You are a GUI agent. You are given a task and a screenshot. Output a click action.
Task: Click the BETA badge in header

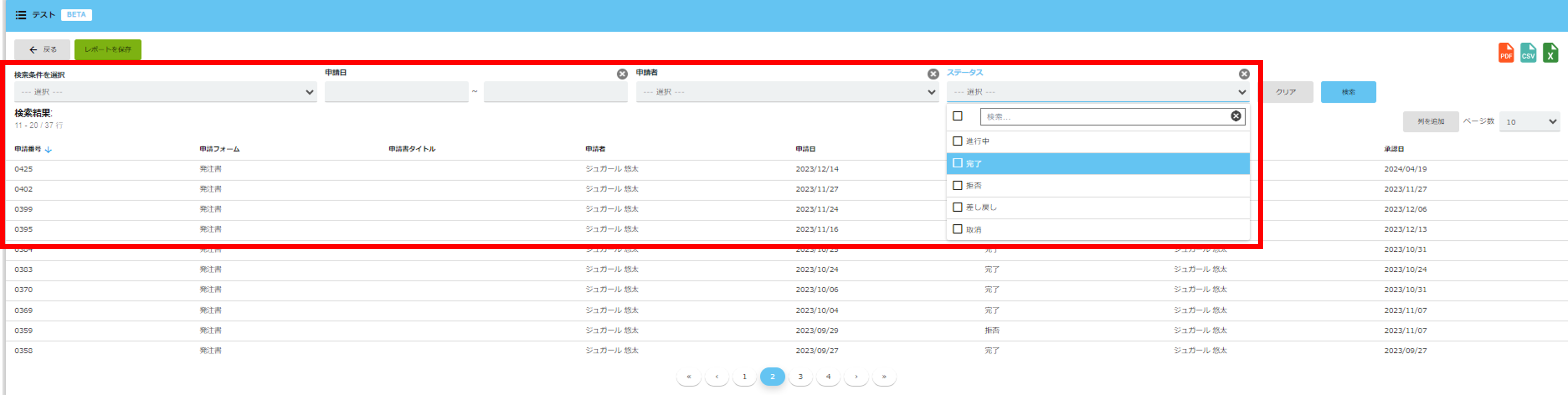pyautogui.click(x=76, y=15)
